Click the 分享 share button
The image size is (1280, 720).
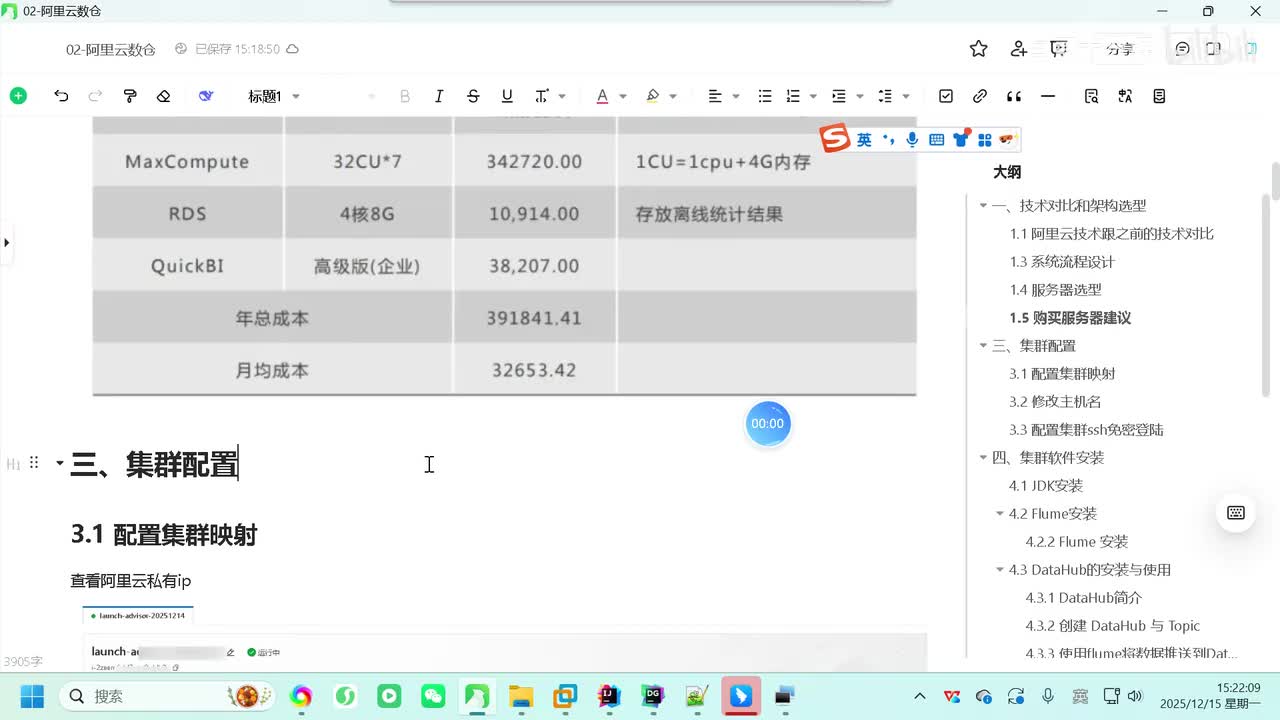[1119, 49]
